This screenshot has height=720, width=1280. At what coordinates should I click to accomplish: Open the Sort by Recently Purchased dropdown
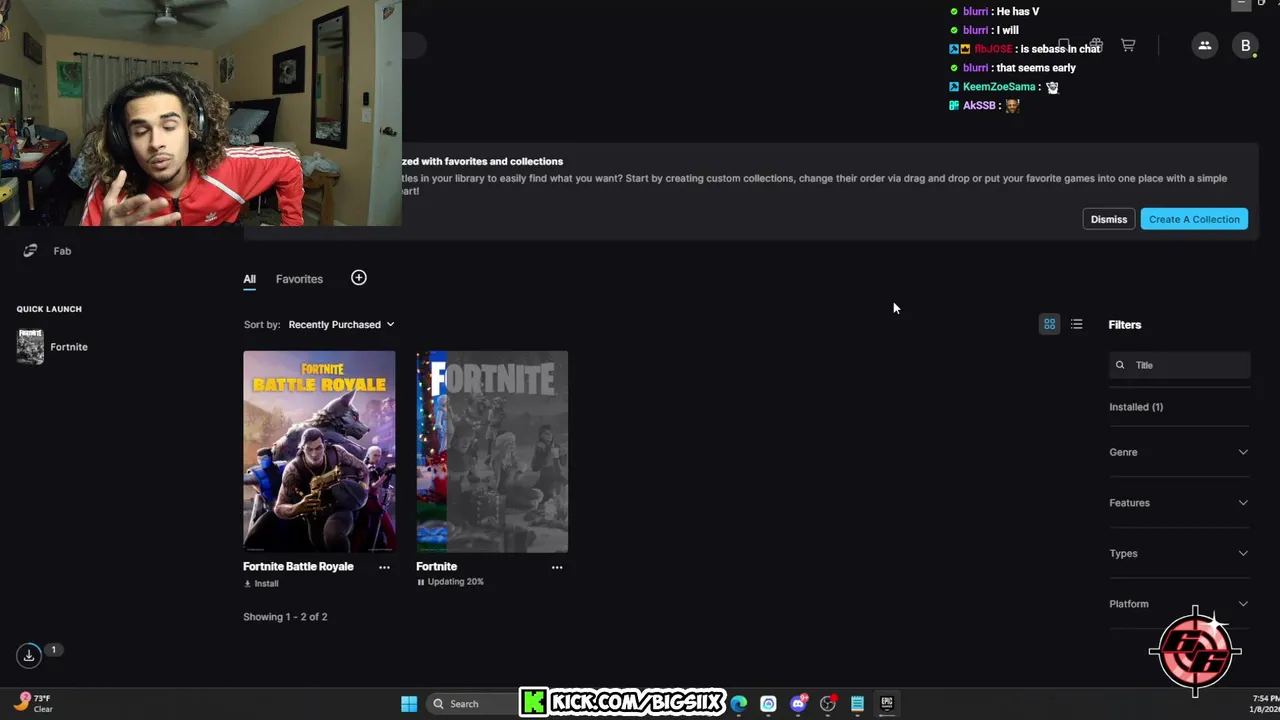pyautogui.click(x=341, y=324)
